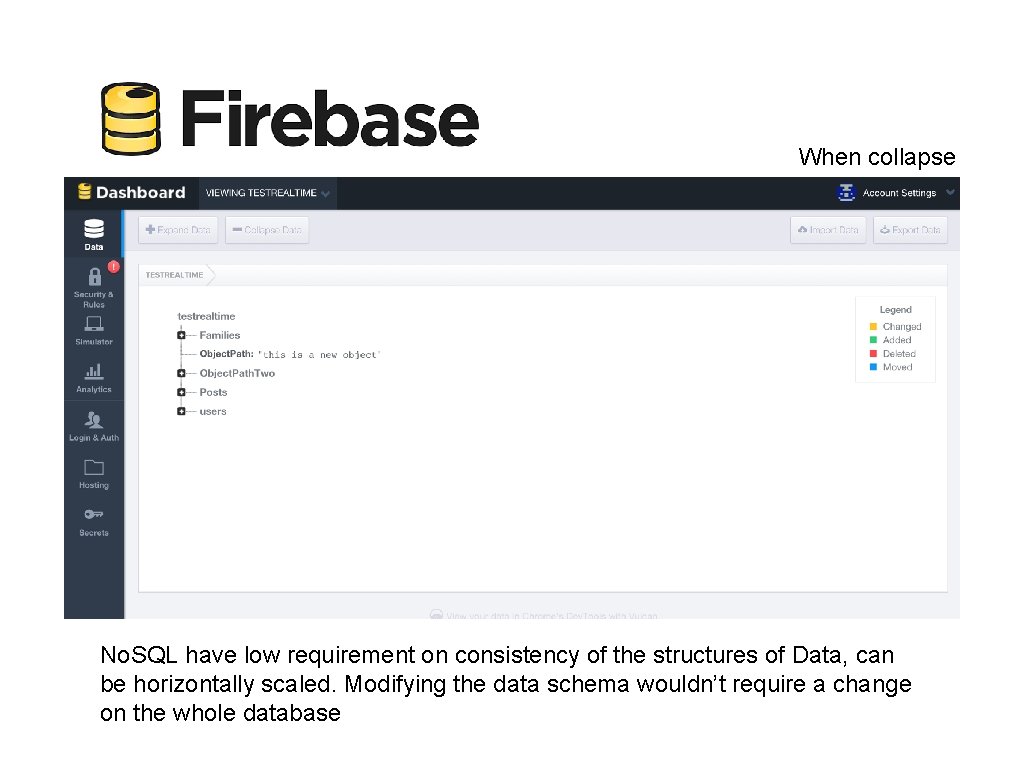Click the Expand Data button
The width and height of the screenshot is (1024, 768).
point(178,229)
